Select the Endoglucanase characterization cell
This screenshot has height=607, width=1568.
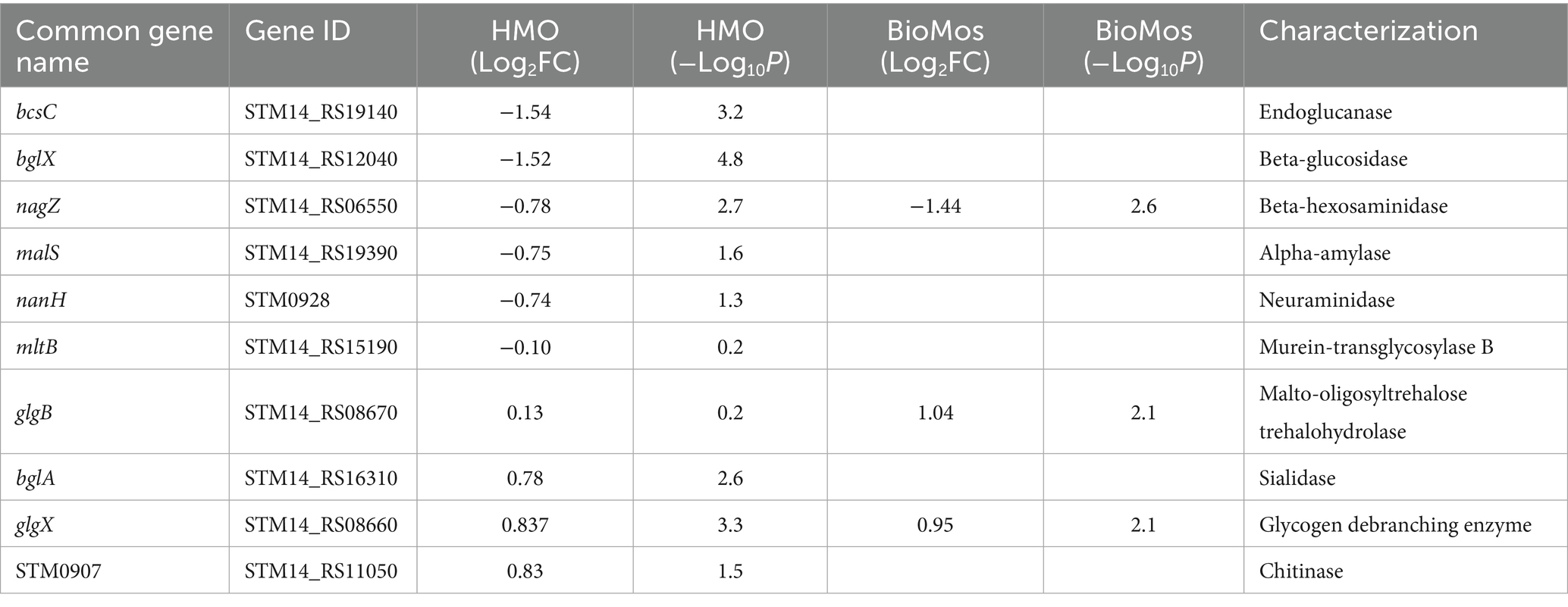pos(1325,112)
